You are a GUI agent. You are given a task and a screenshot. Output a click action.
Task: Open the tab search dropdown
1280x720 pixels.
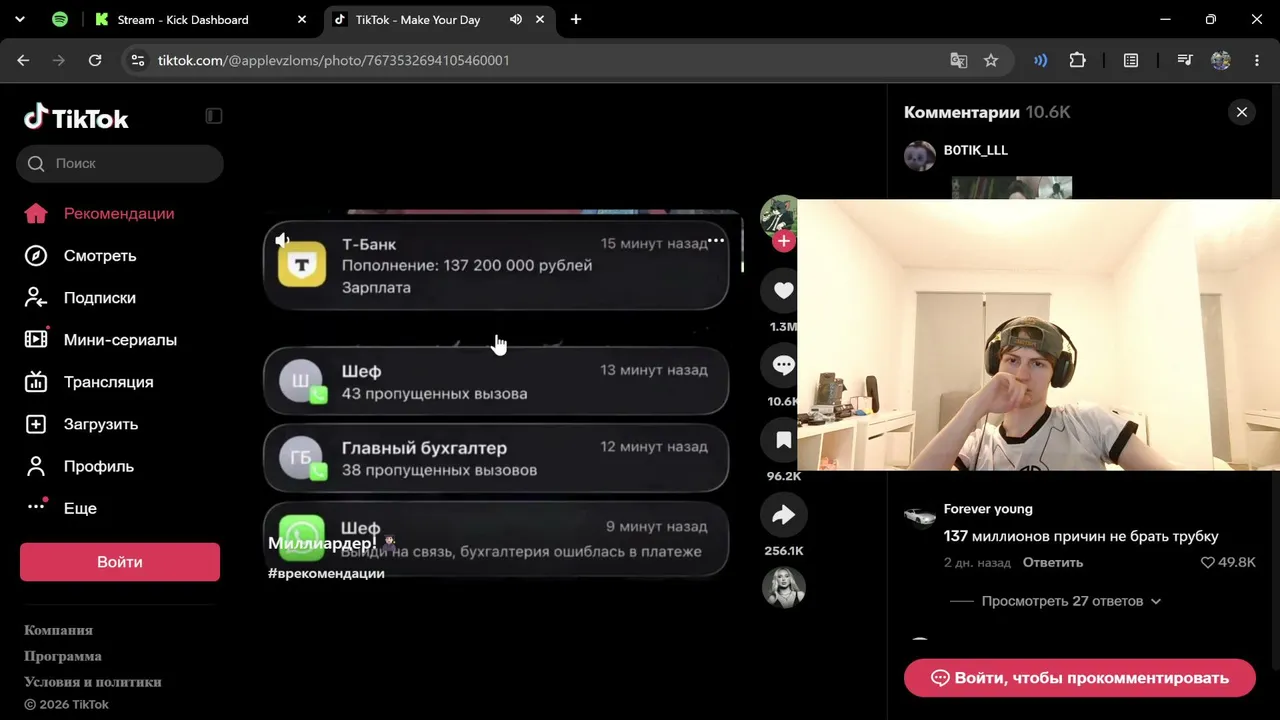pos(20,19)
